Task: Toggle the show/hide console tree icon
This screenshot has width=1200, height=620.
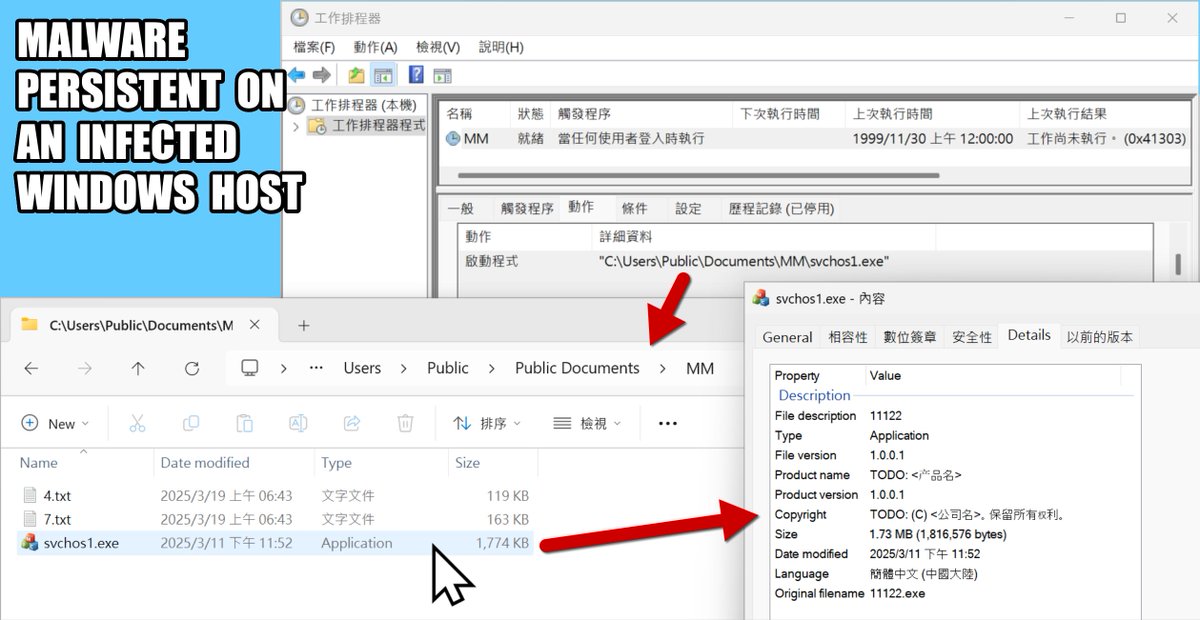Action: (382, 75)
